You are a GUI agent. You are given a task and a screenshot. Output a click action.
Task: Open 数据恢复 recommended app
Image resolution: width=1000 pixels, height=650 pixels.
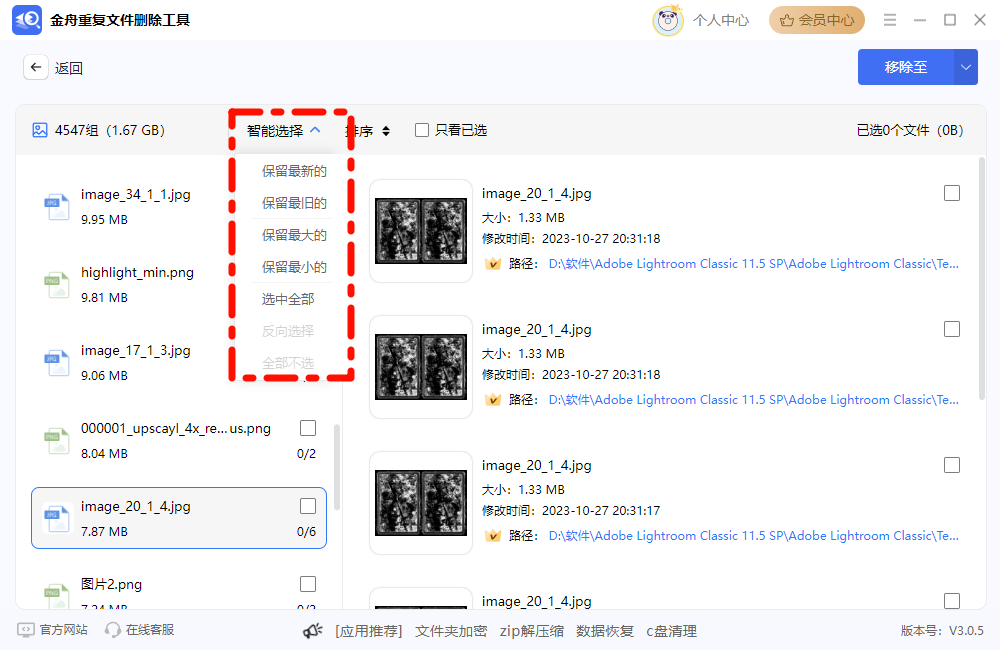pyautogui.click(x=605, y=631)
